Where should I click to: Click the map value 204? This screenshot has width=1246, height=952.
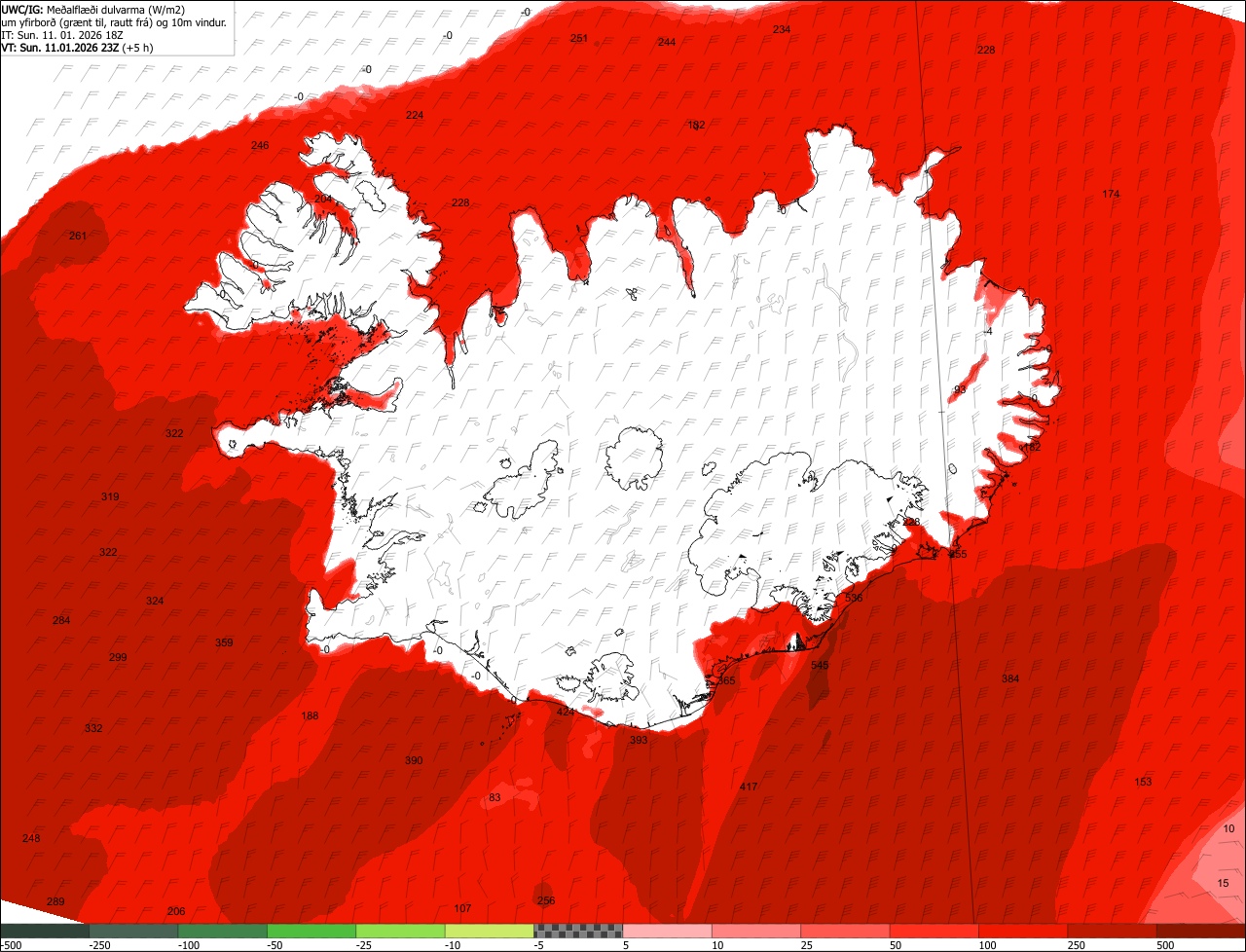pyautogui.click(x=323, y=199)
